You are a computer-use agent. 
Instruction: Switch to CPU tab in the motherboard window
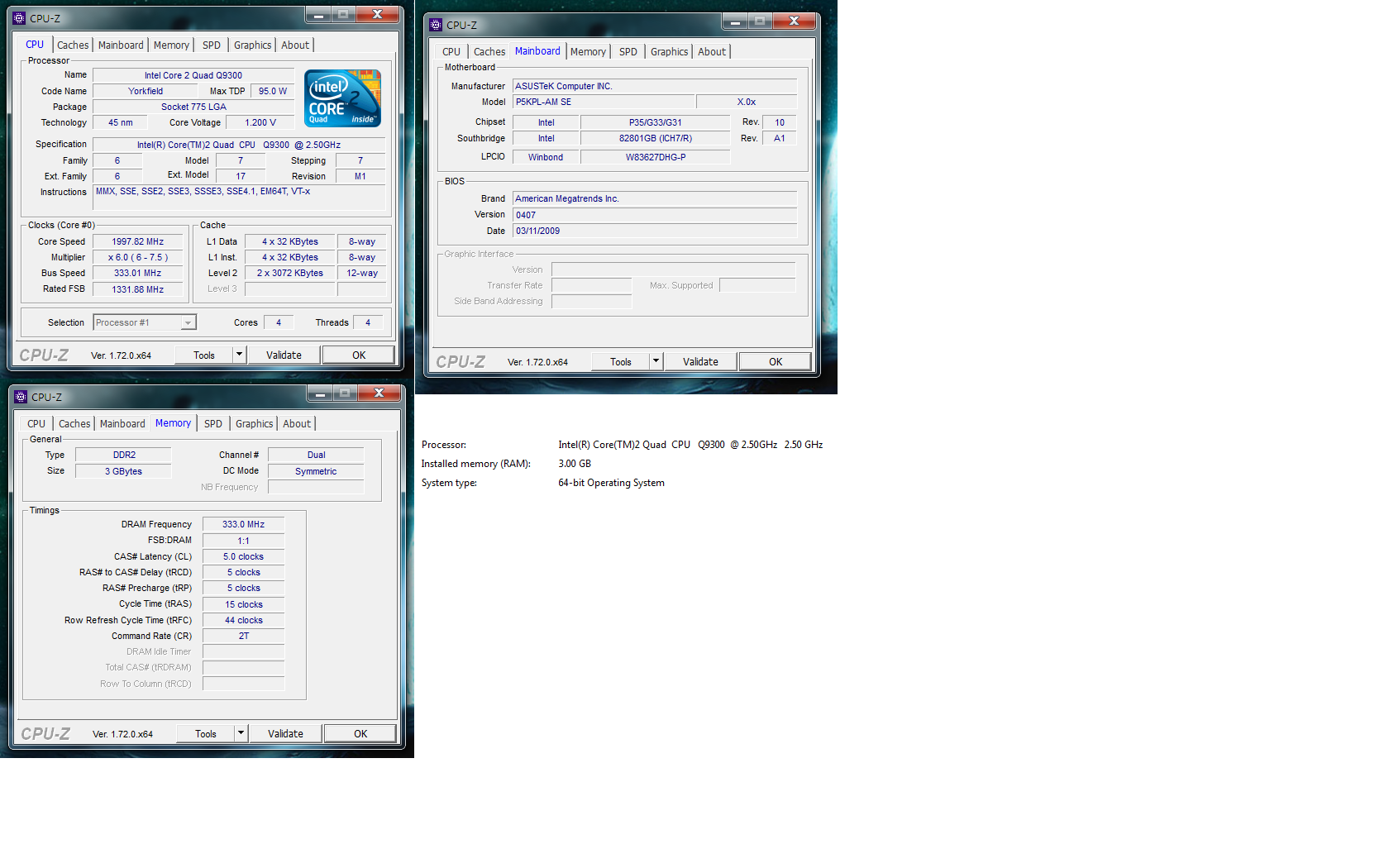pyautogui.click(x=451, y=52)
